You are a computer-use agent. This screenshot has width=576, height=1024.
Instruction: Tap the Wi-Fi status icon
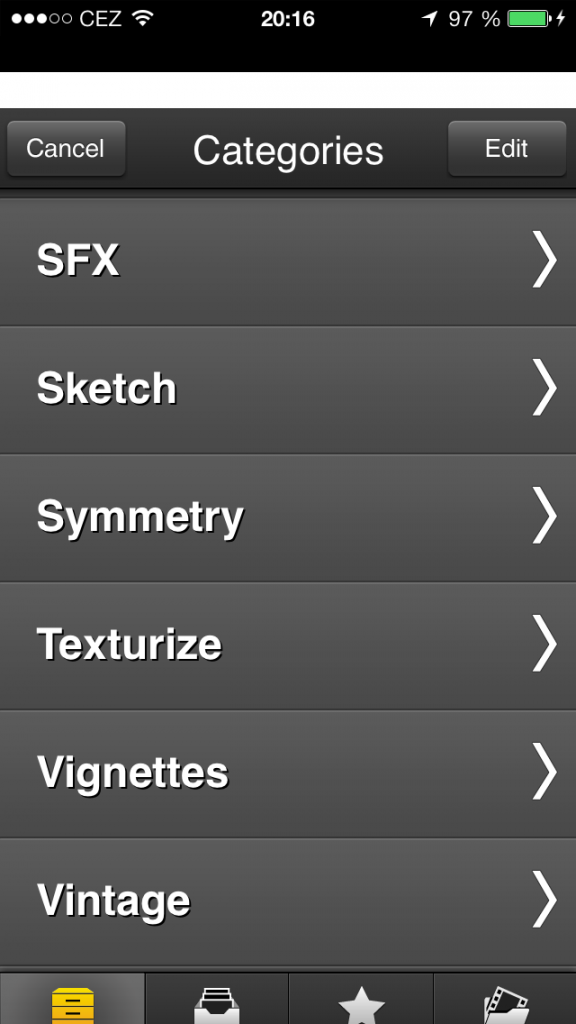pyautogui.click(x=142, y=18)
